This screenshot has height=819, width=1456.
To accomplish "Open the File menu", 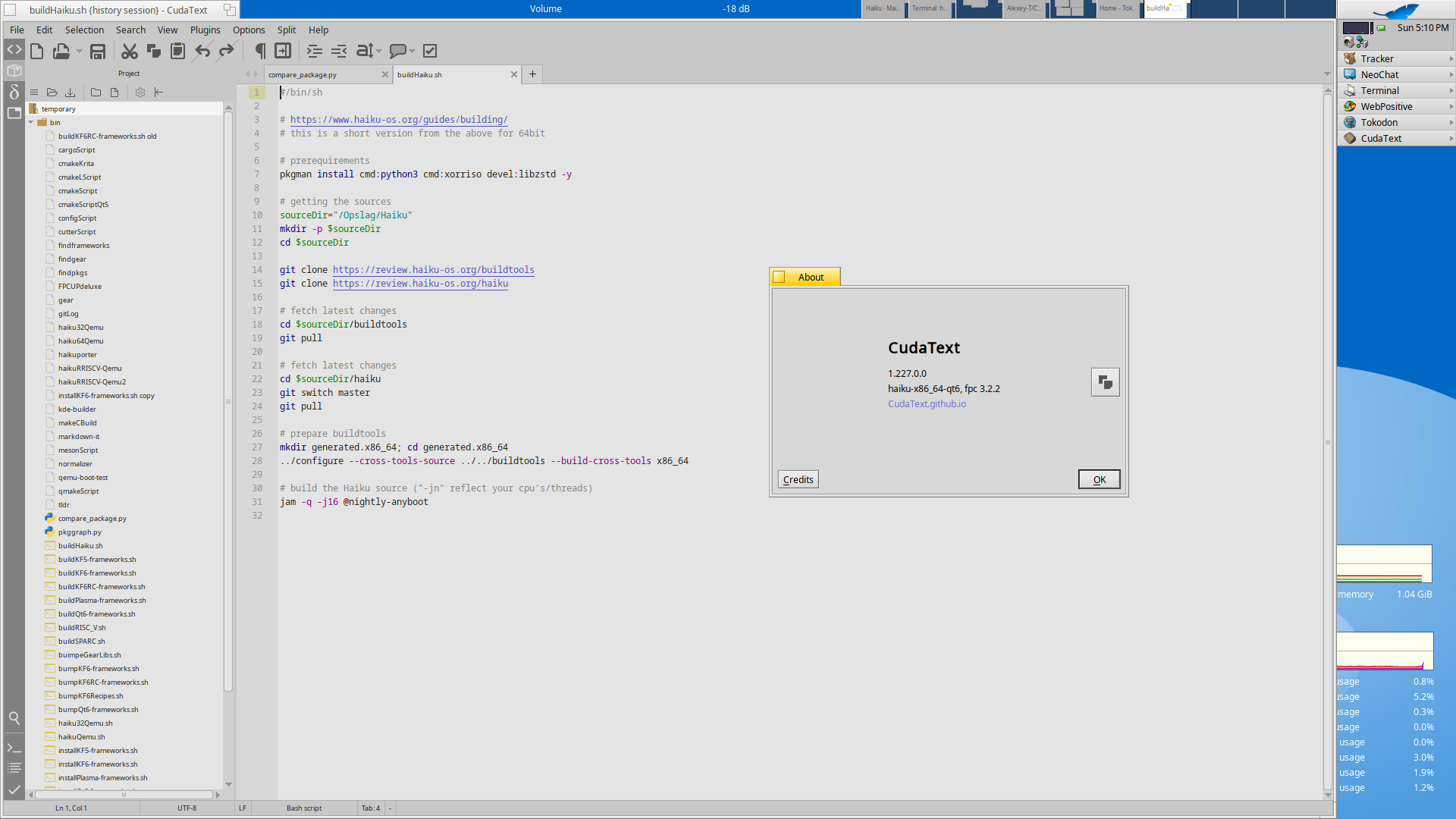I will click(x=17, y=30).
